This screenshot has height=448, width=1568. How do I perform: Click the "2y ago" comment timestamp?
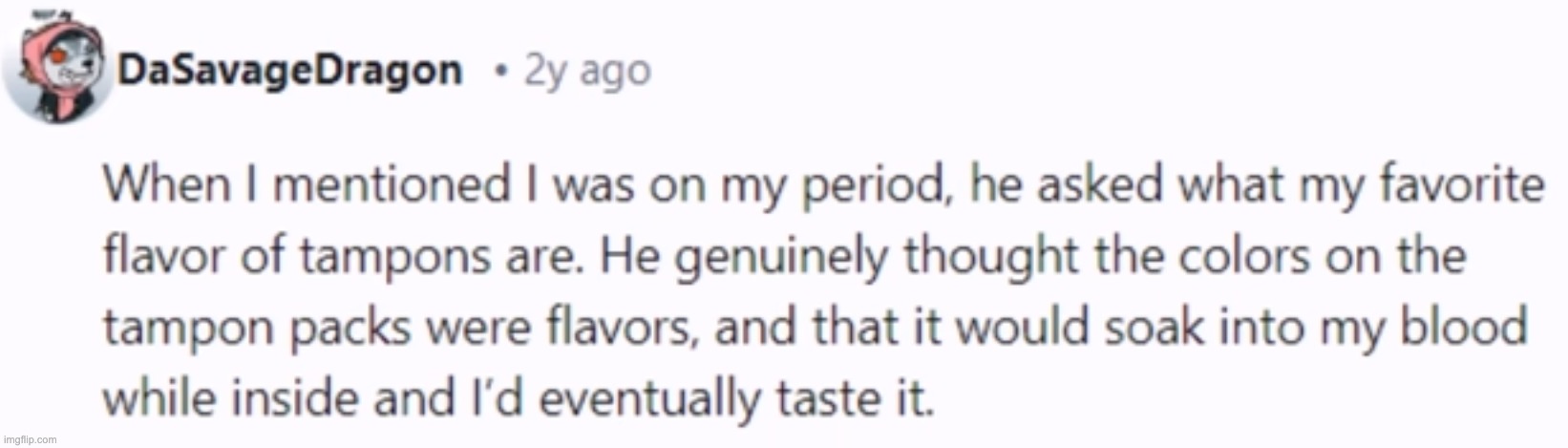click(x=587, y=72)
